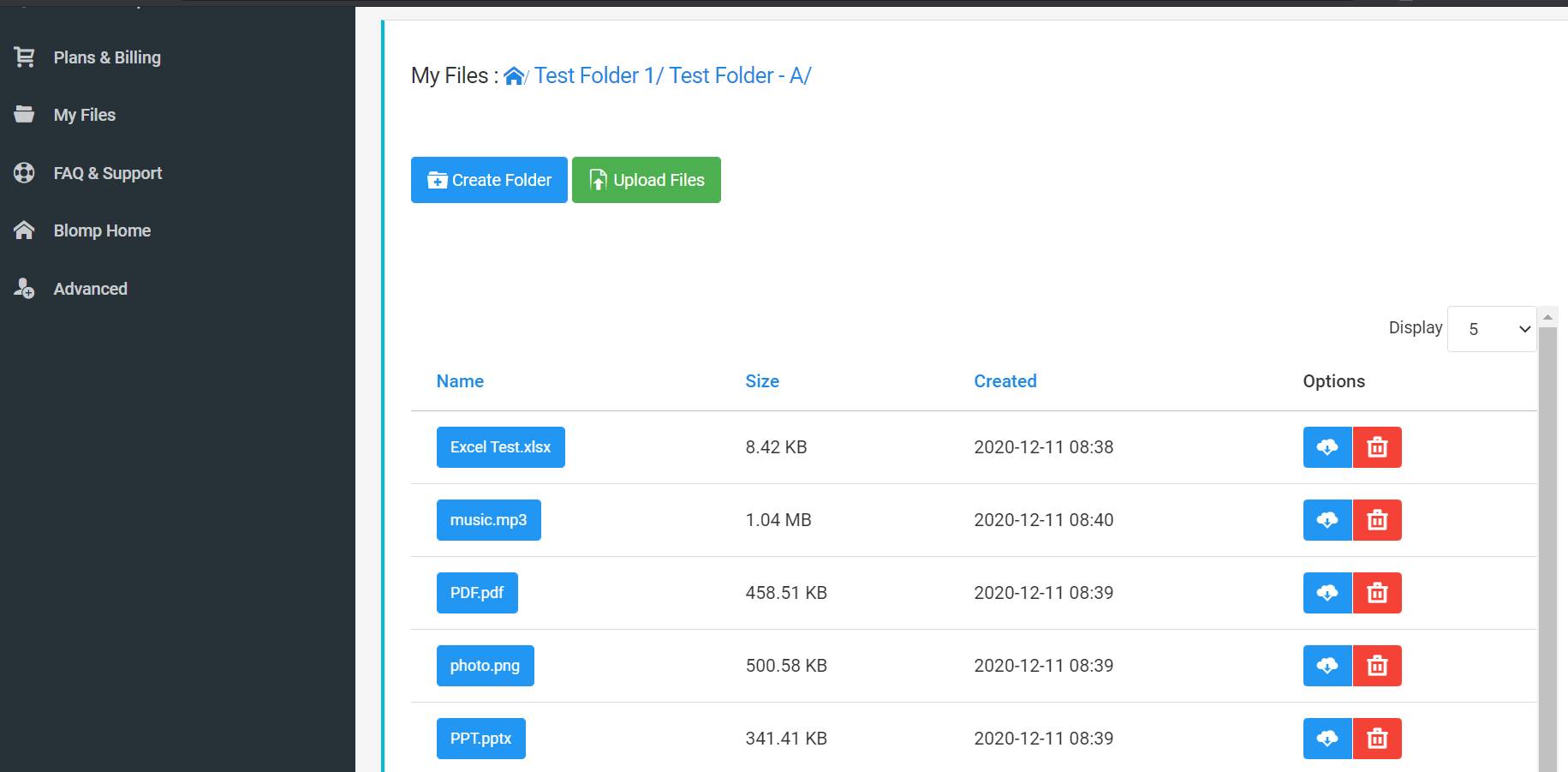Click the scrollbar up arrow
The image size is (1568, 772).
pyautogui.click(x=1547, y=317)
